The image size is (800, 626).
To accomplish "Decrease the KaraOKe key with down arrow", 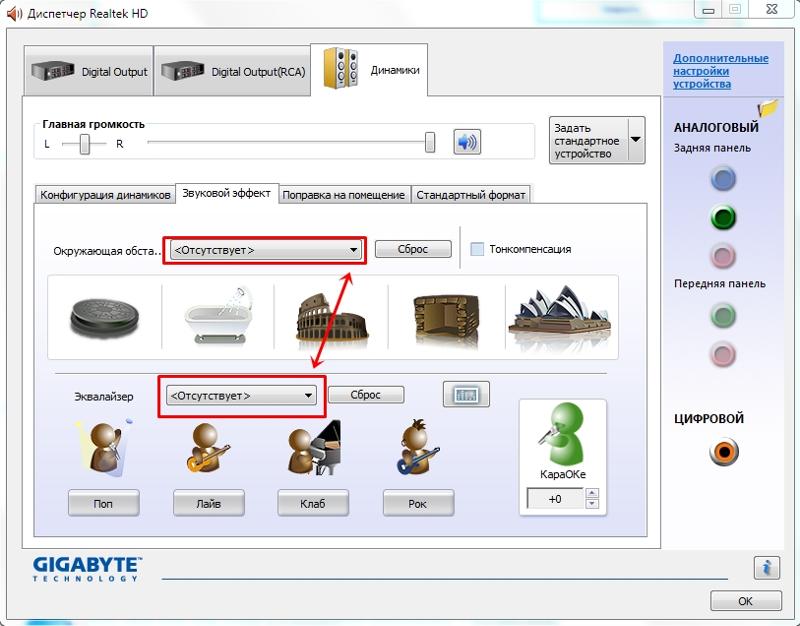I will pos(592,504).
